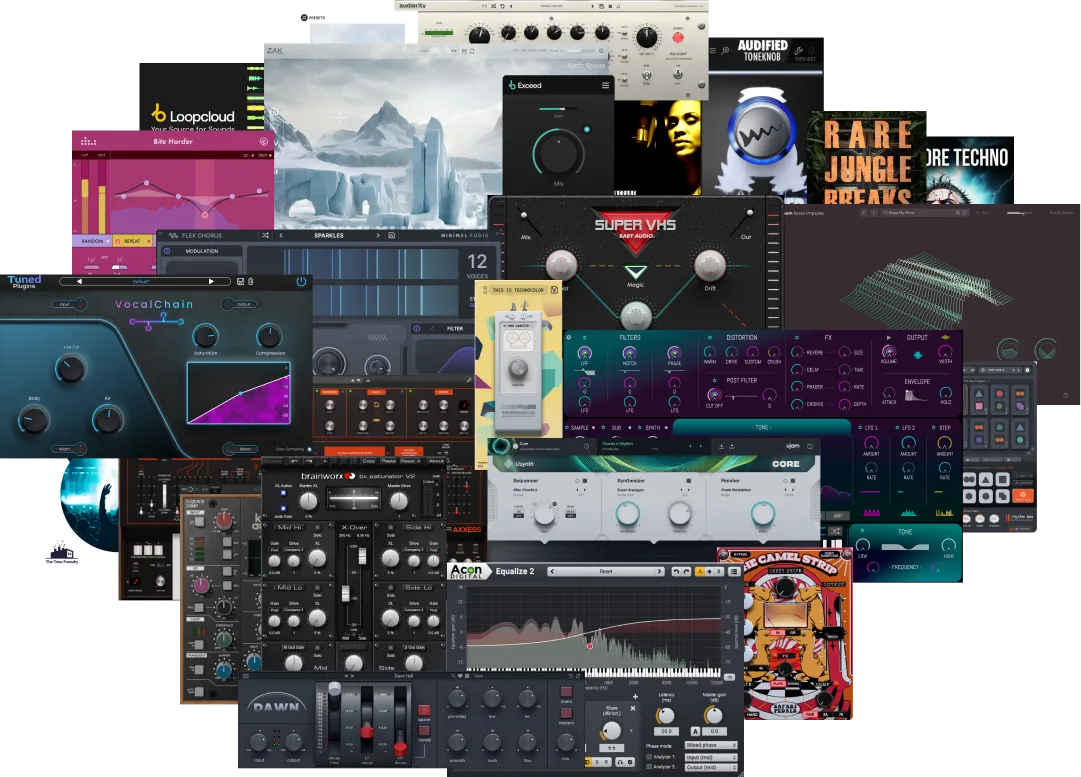This screenshot has height=777, width=1081.
Task: Click the settings gear in the Usynth header
Action: [585, 444]
